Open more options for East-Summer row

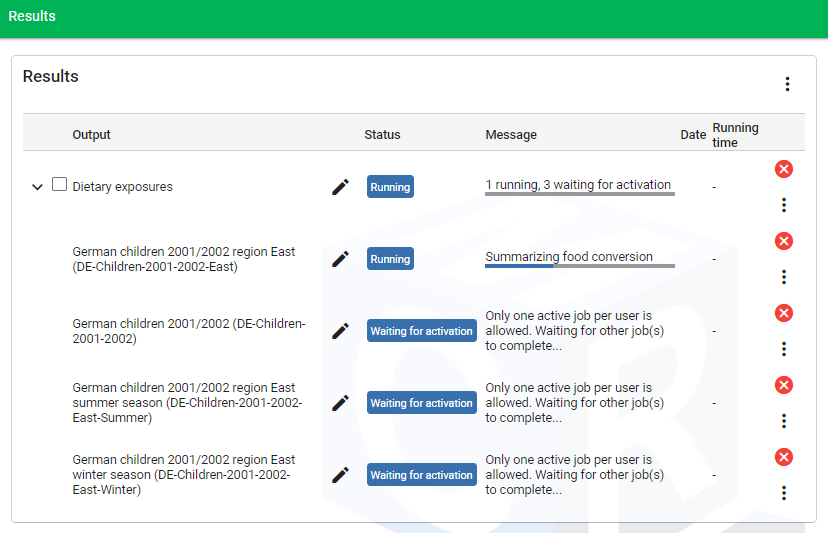point(784,421)
